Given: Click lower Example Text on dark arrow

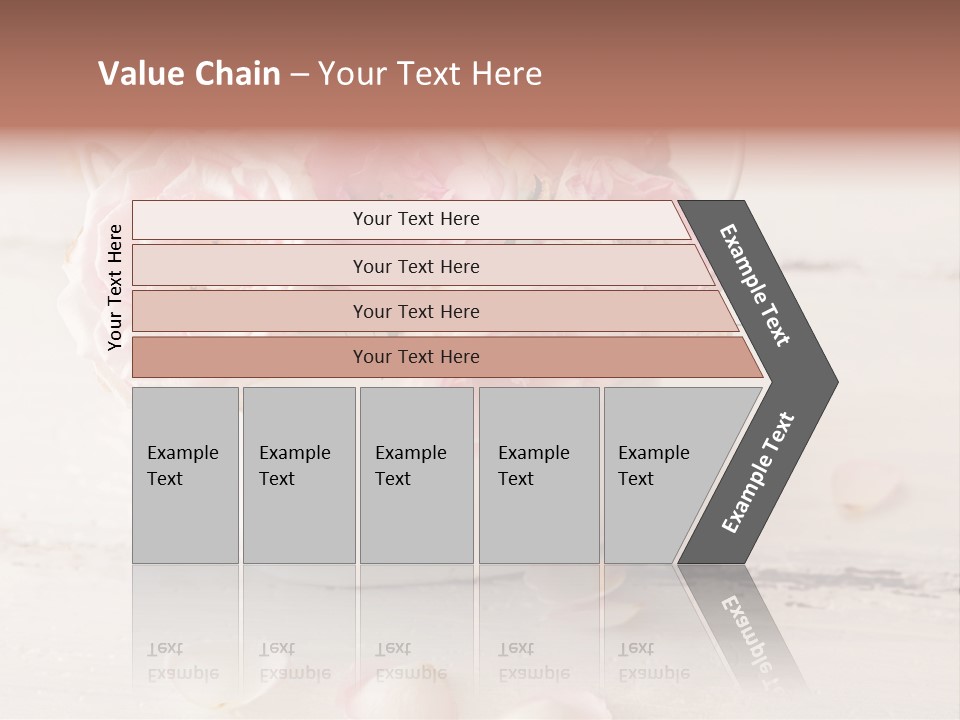Looking at the screenshot, I should tap(758, 473).
